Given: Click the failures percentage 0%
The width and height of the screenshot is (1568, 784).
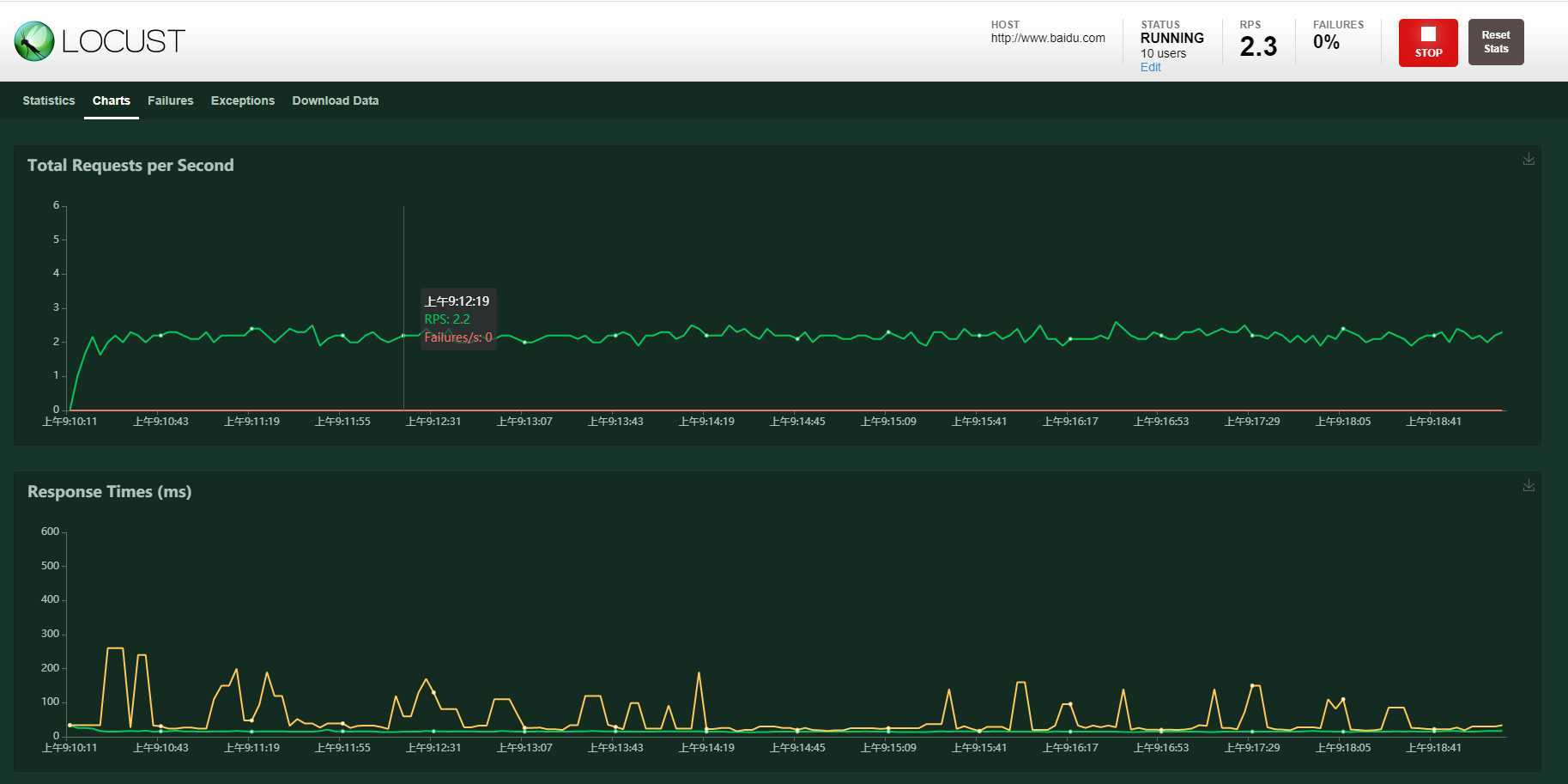Looking at the screenshot, I should click(x=1326, y=42).
